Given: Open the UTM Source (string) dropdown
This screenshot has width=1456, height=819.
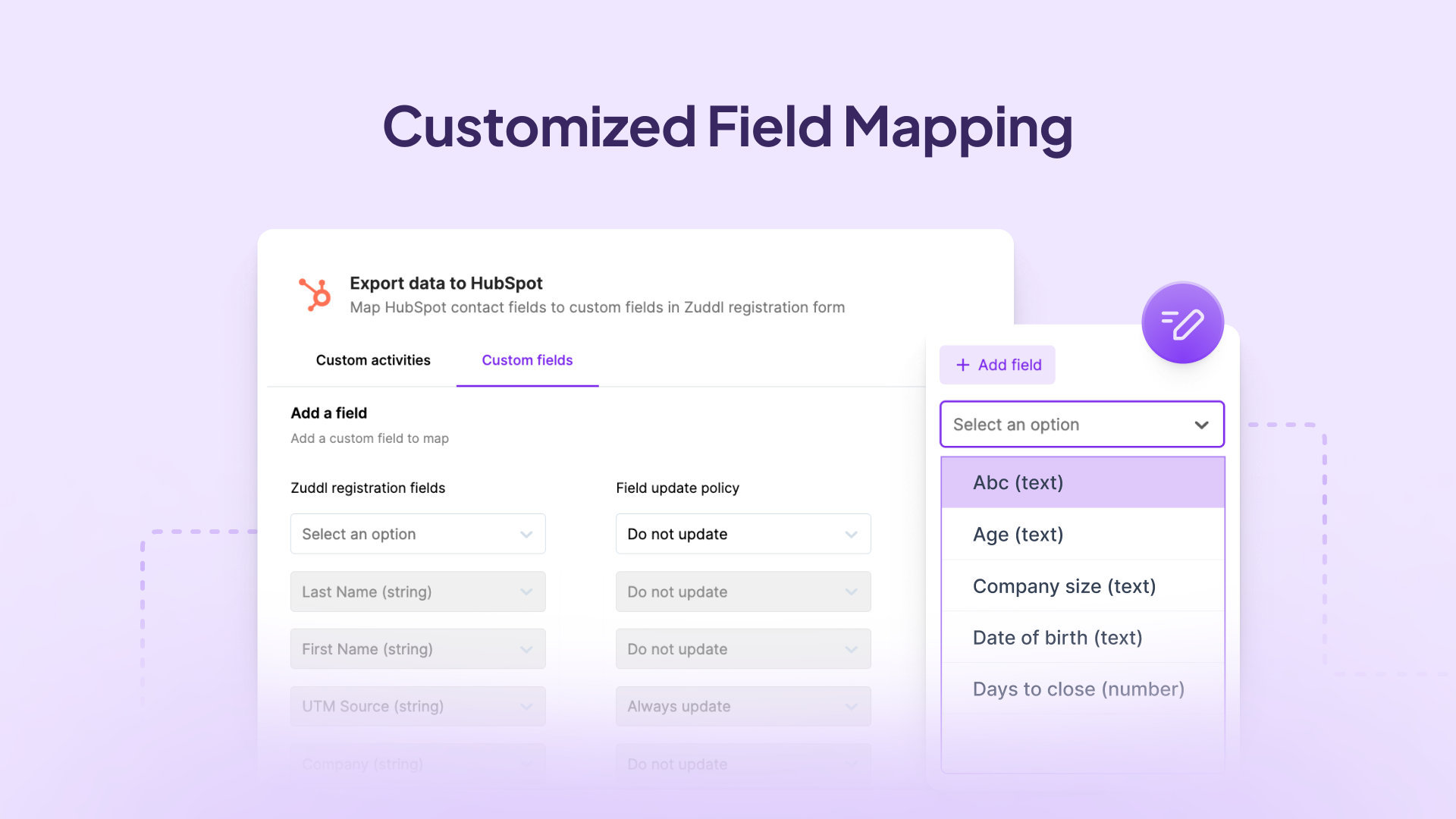Looking at the screenshot, I should click(x=417, y=706).
